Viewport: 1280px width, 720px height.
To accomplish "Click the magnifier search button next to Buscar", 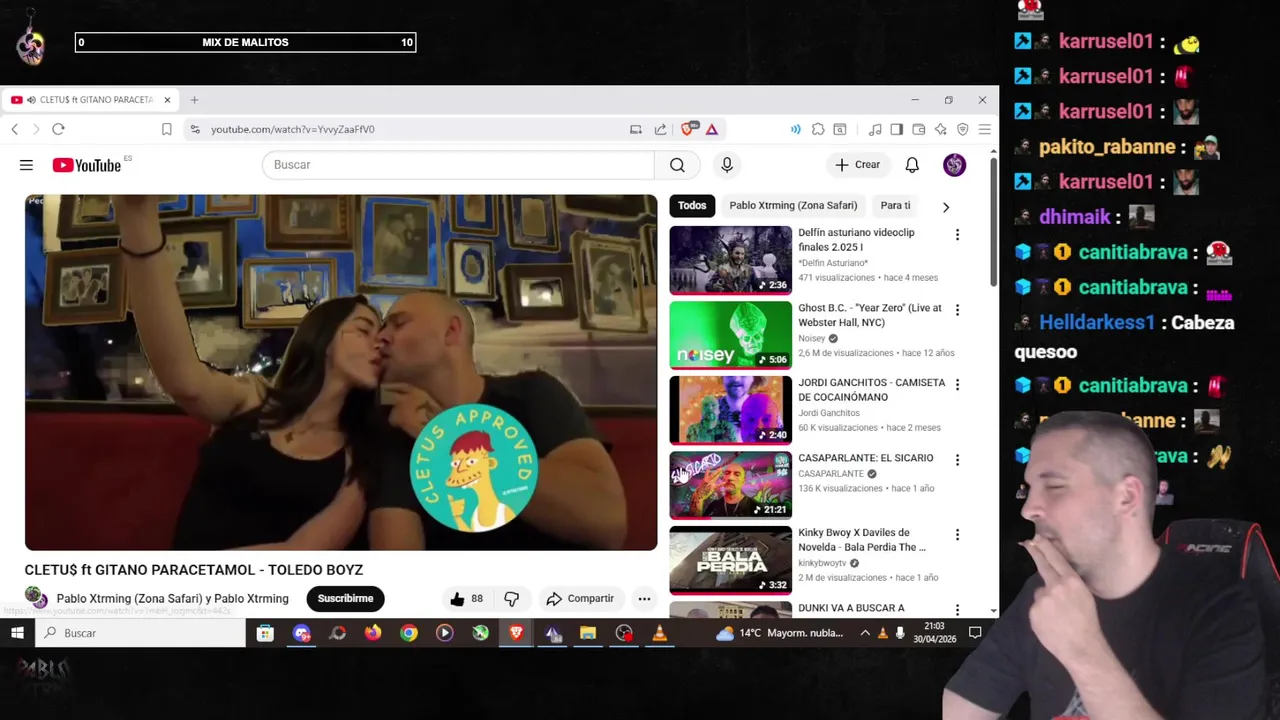I will (x=677, y=165).
